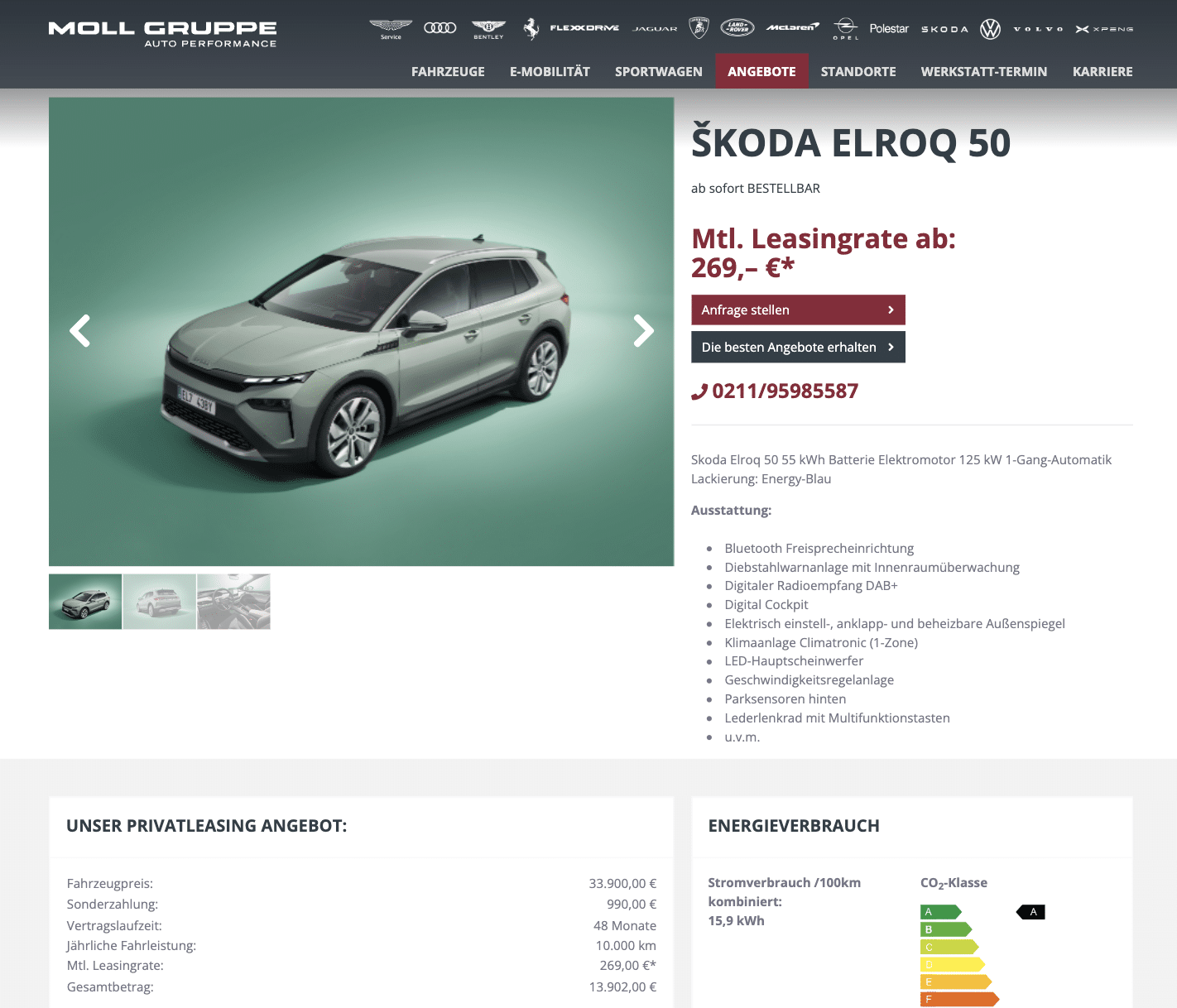Click the 'LED-Hauptscheinwerfer' equipment item
The height and width of the screenshot is (1008, 1177).
(x=794, y=660)
